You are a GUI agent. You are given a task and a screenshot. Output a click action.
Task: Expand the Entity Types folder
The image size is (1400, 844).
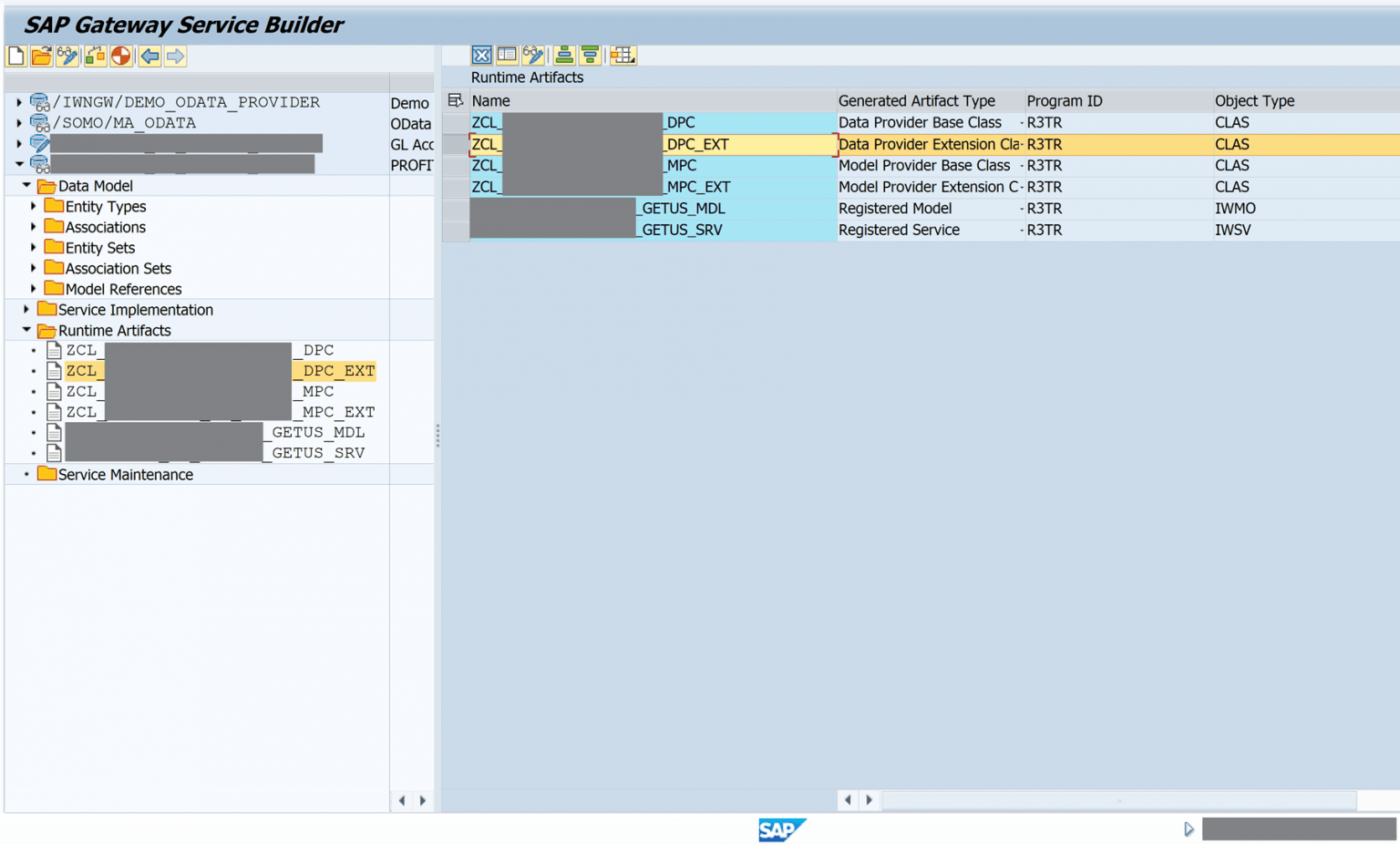[34, 206]
